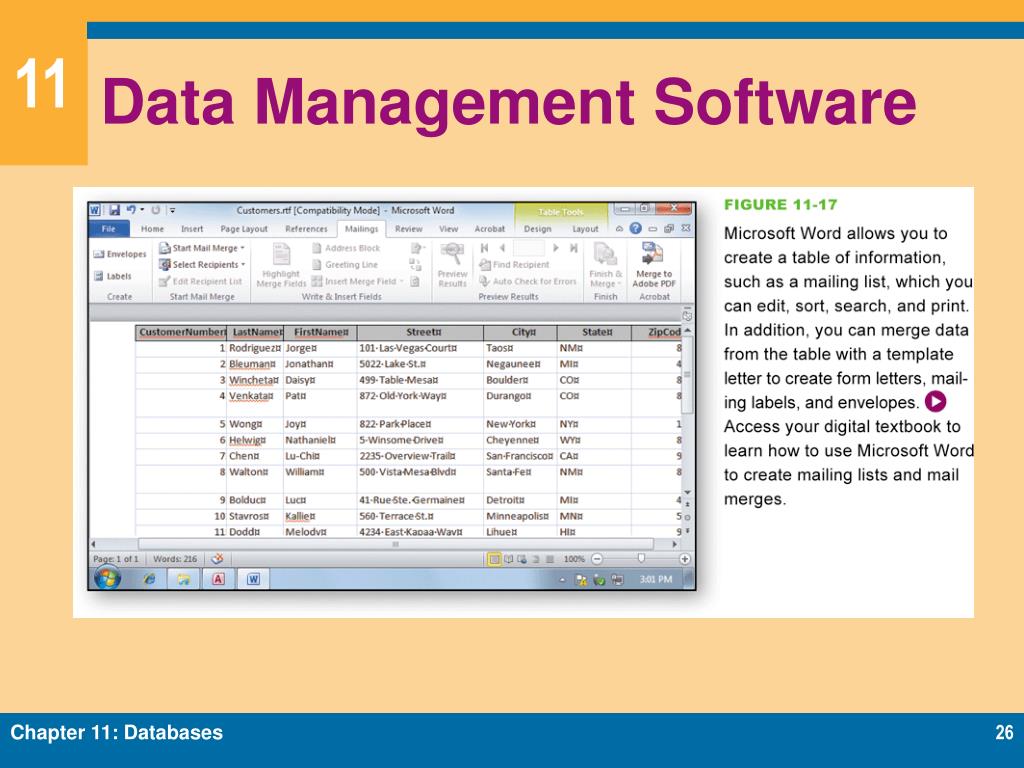Open the Undo history dropdown arrow

[x=142, y=210]
